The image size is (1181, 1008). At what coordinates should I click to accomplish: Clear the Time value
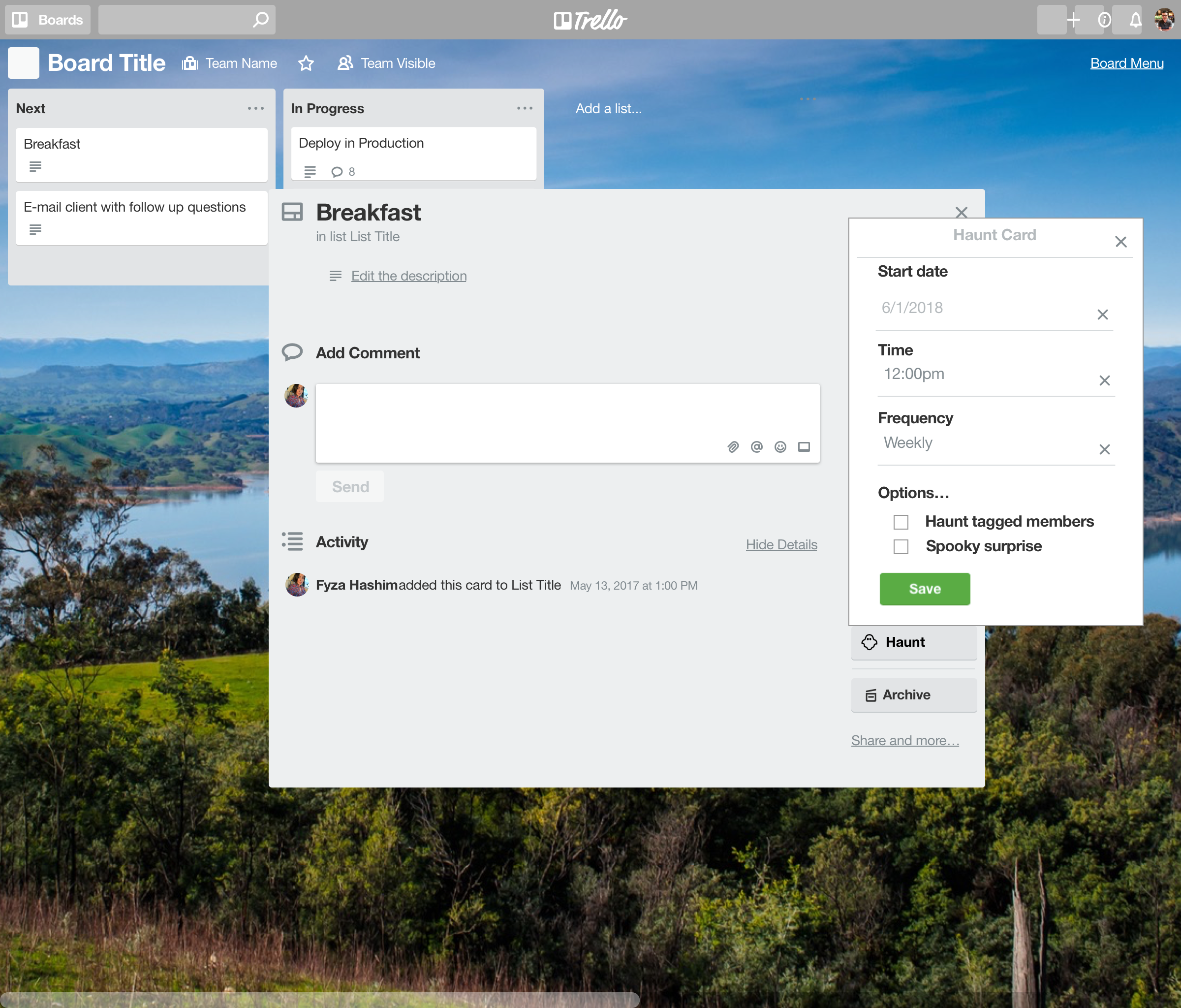coord(1104,380)
